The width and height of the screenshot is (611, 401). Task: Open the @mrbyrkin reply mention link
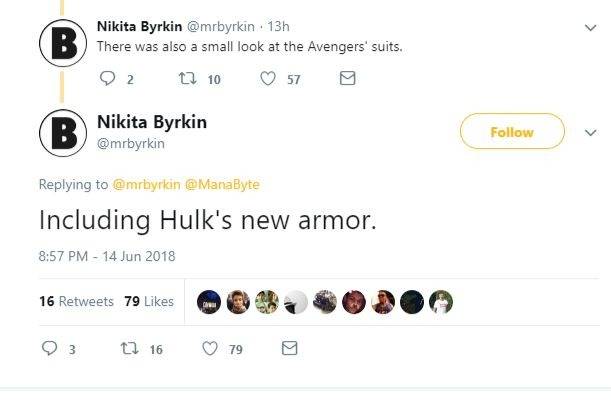click(x=146, y=184)
